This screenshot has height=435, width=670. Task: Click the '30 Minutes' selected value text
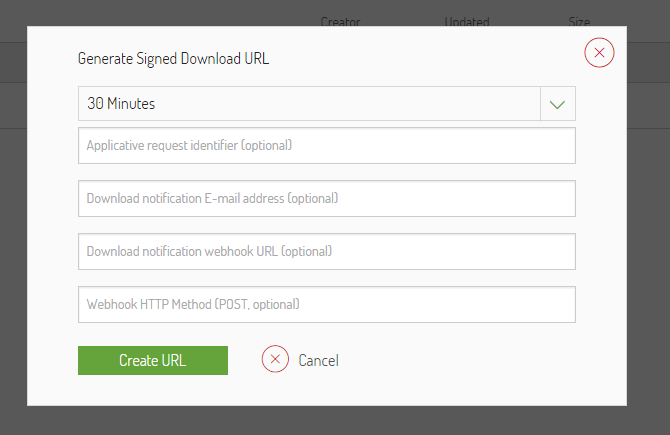click(x=121, y=104)
